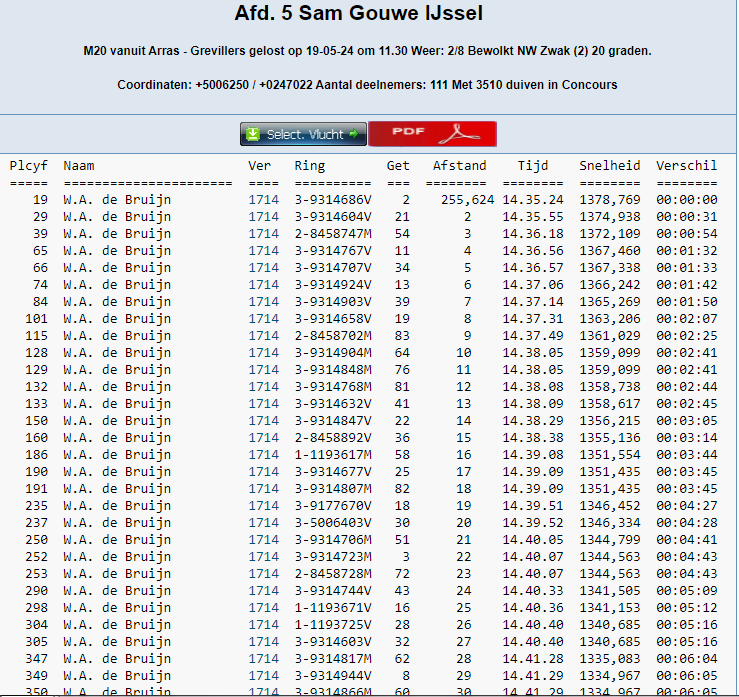Click the 1714 link beside ring 3-9314707V

(263, 267)
